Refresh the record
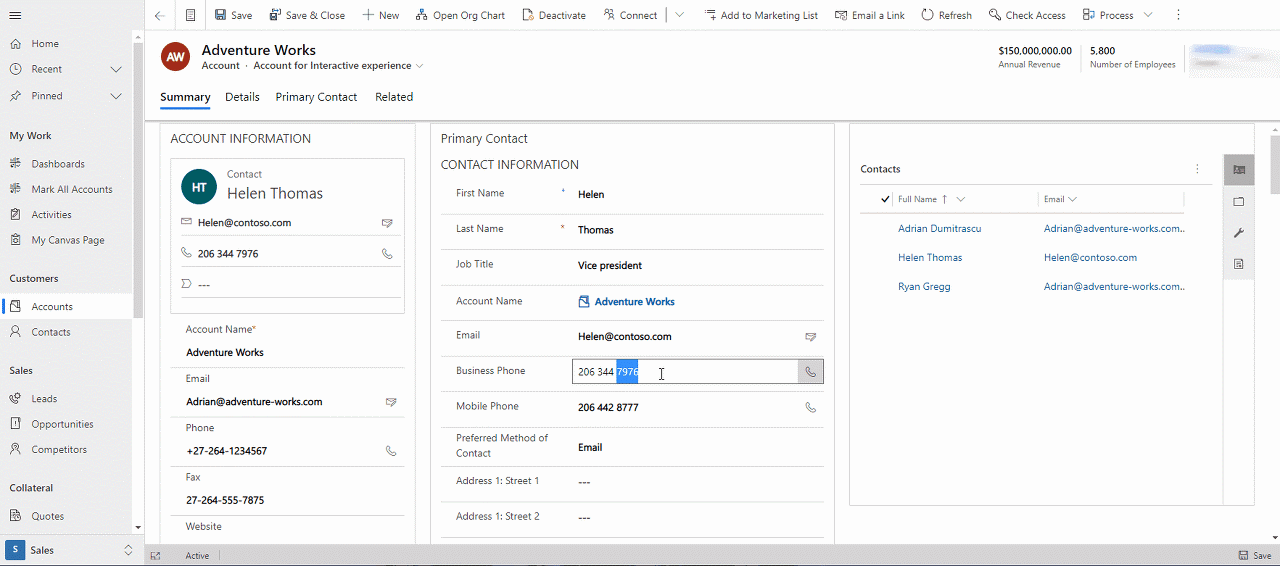 (946, 15)
